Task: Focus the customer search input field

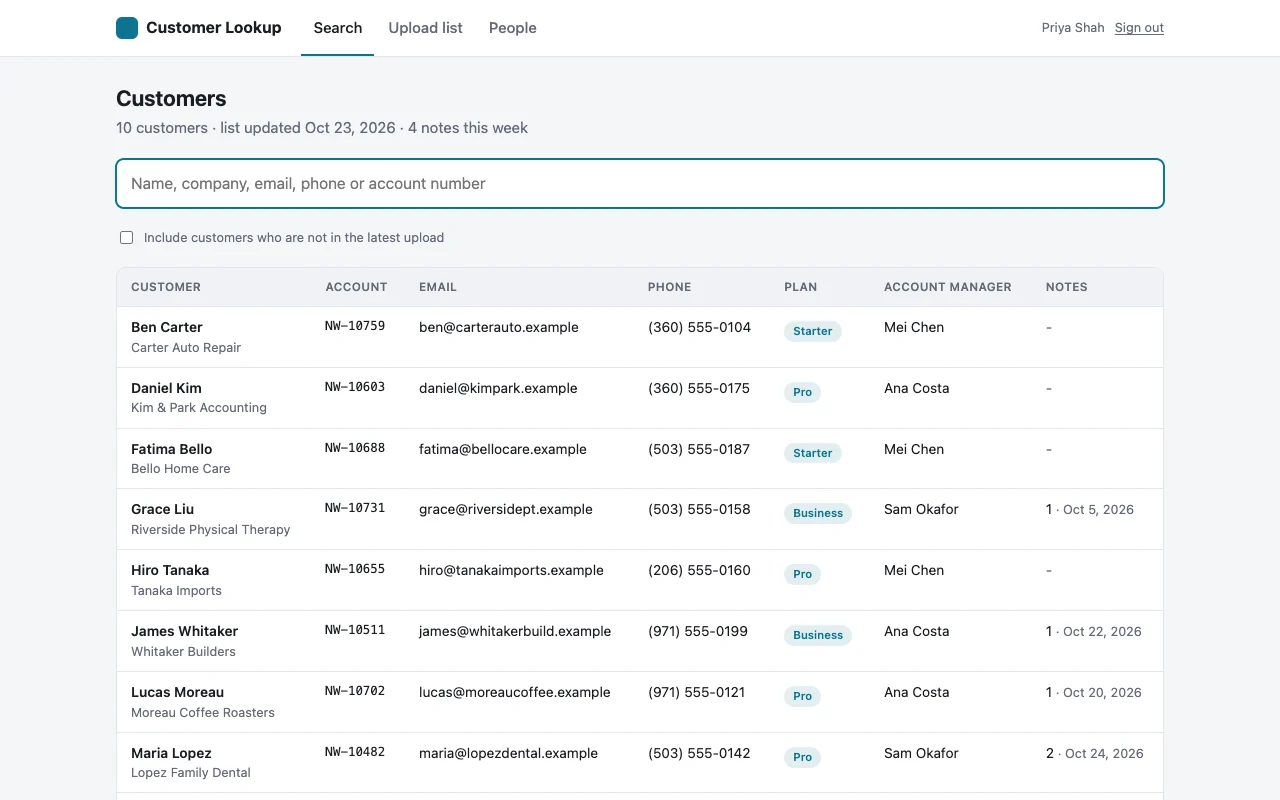Action: tap(640, 183)
